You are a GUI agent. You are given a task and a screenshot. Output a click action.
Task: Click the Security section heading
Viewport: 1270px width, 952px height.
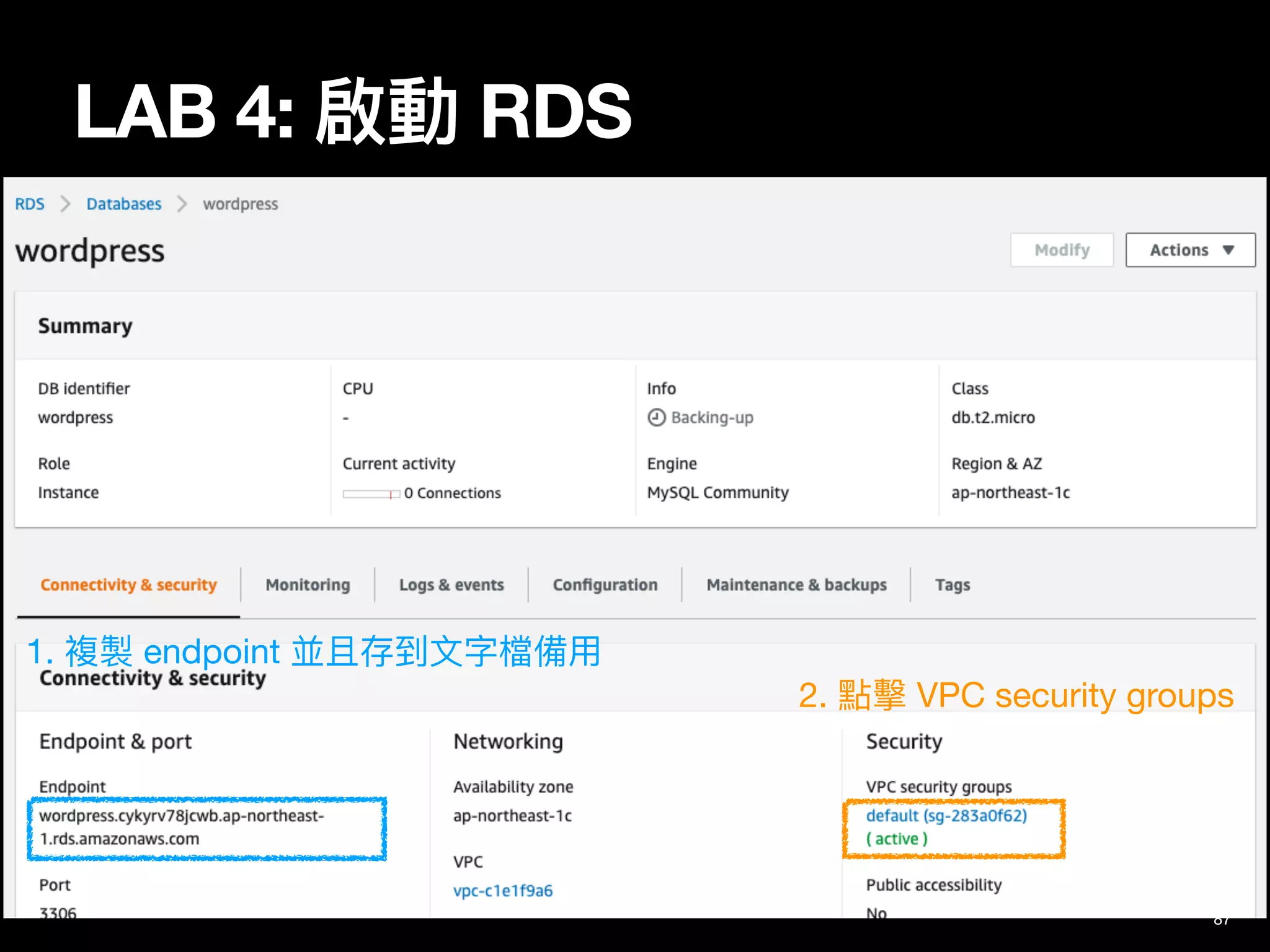[904, 742]
